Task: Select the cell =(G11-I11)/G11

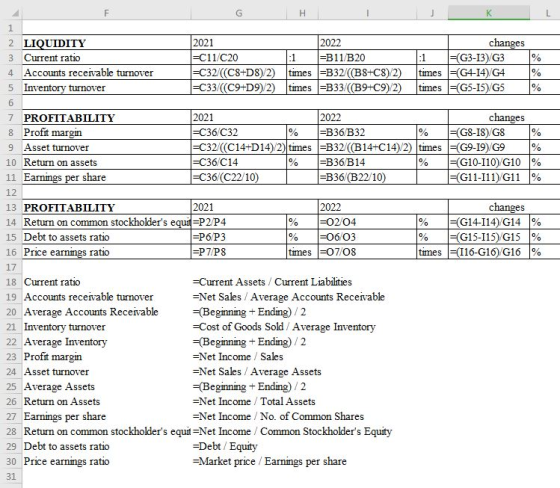Action: (489, 177)
